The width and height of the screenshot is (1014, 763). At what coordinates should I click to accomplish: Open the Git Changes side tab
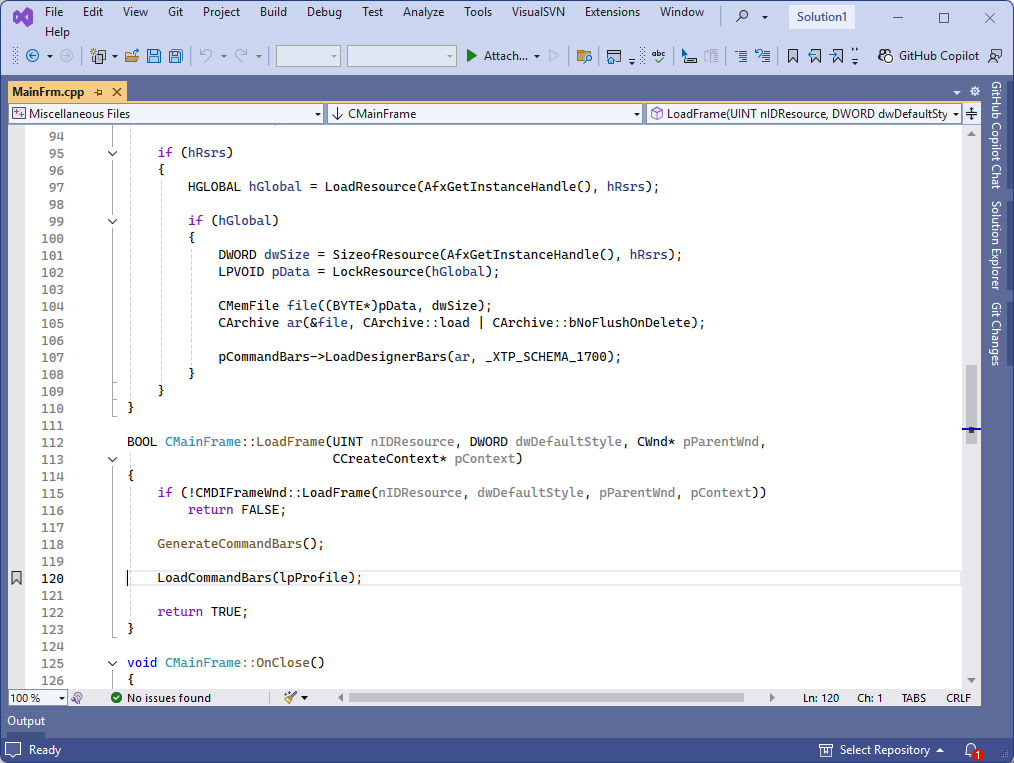(996, 334)
